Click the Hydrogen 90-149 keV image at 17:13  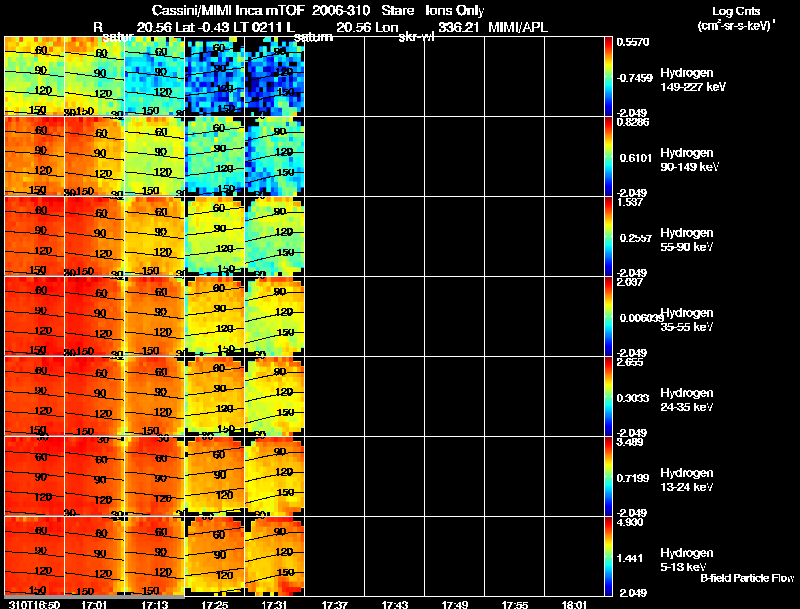coord(155,156)
